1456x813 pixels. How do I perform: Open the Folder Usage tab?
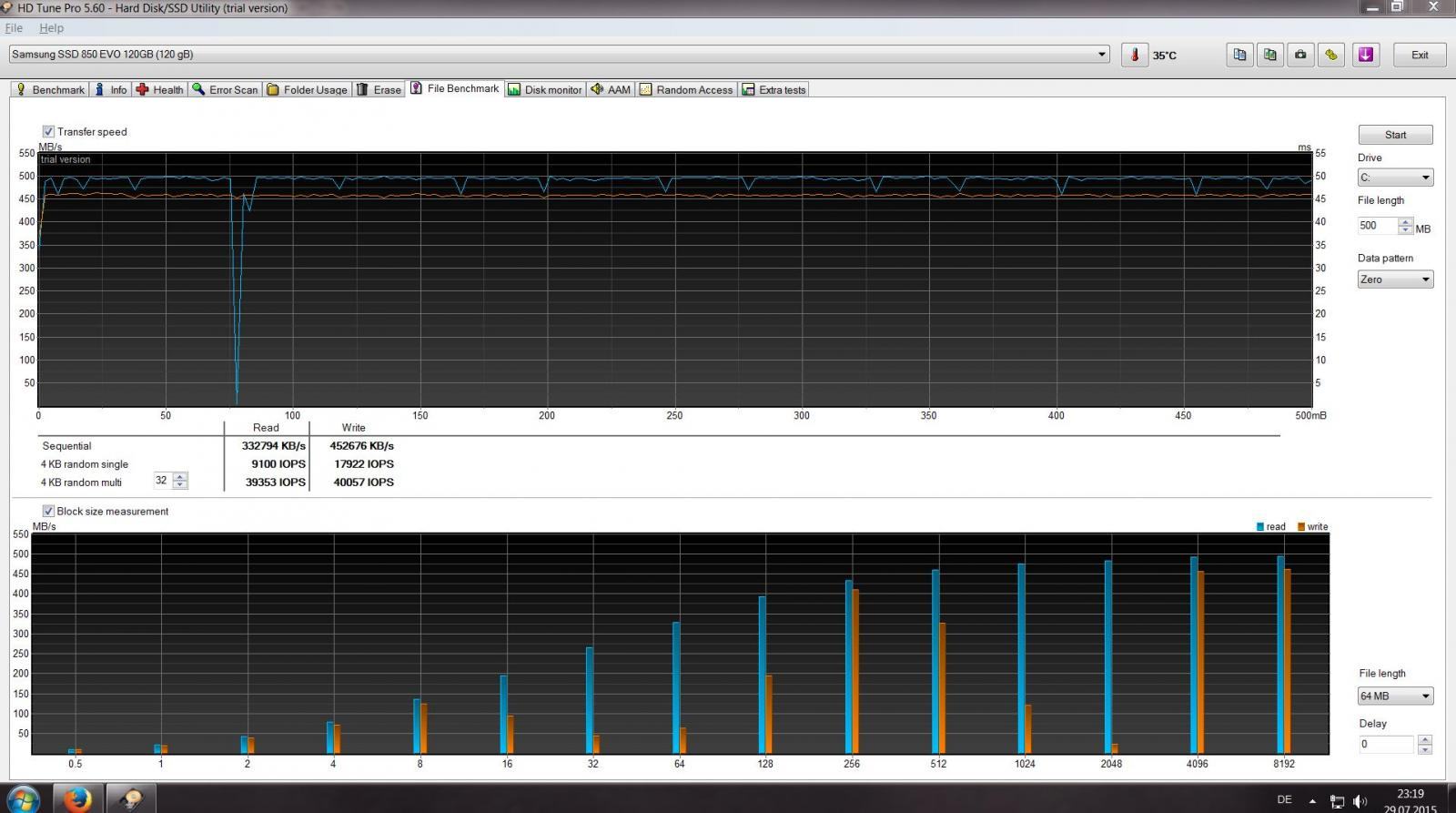click(x=307, y=89)
